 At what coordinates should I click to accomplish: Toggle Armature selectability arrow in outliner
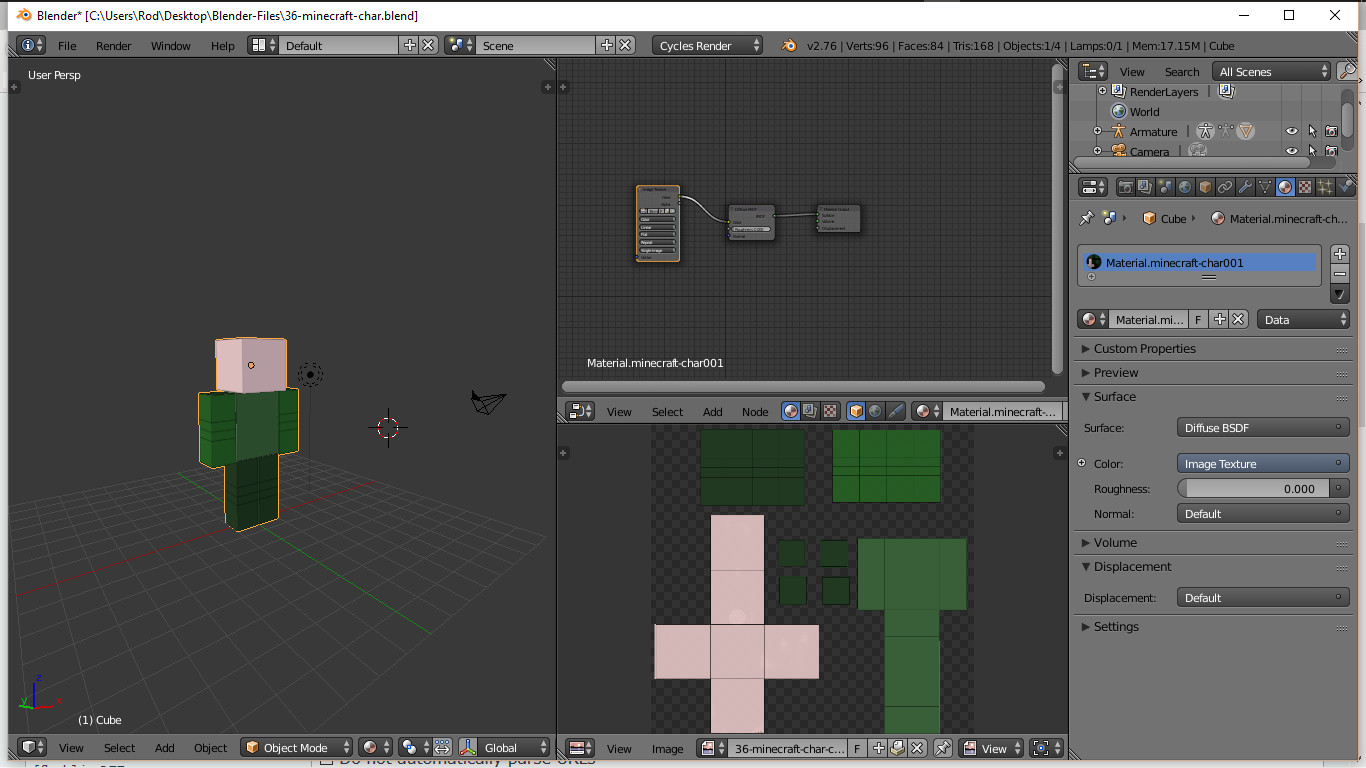pos(1312,131)
